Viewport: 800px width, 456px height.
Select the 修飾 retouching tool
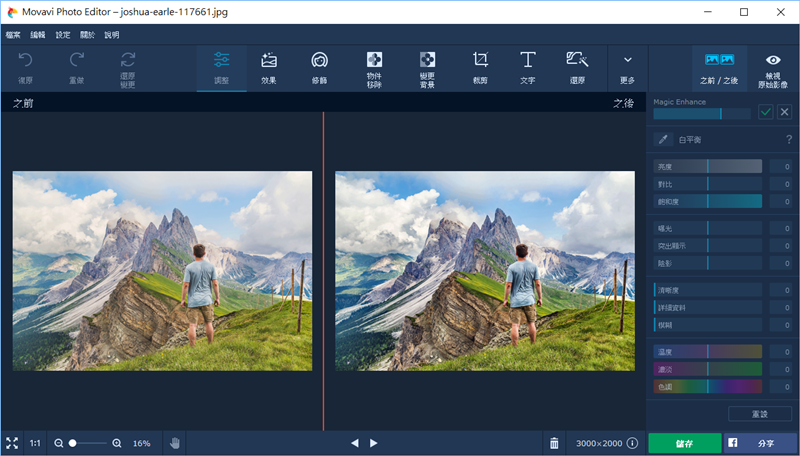click(319, 67)
